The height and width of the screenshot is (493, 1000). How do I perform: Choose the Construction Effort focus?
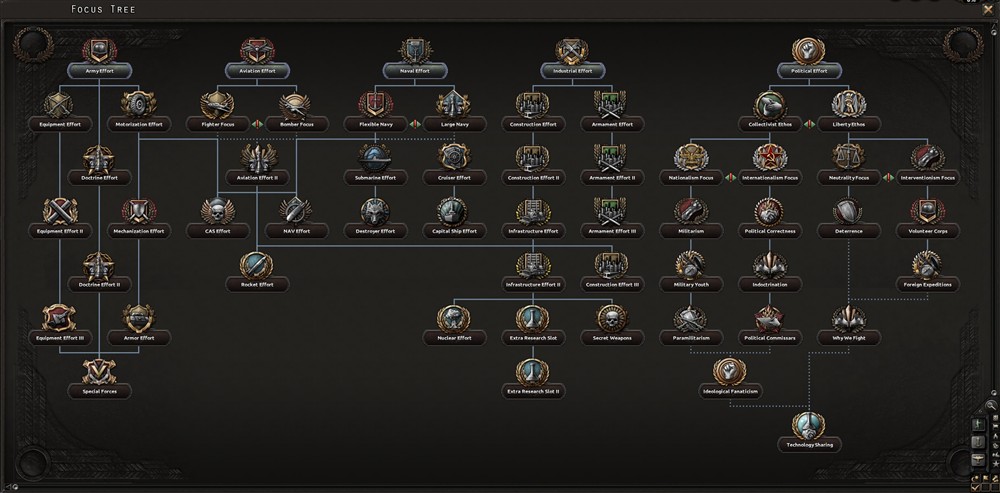click(x=533, y=104)
